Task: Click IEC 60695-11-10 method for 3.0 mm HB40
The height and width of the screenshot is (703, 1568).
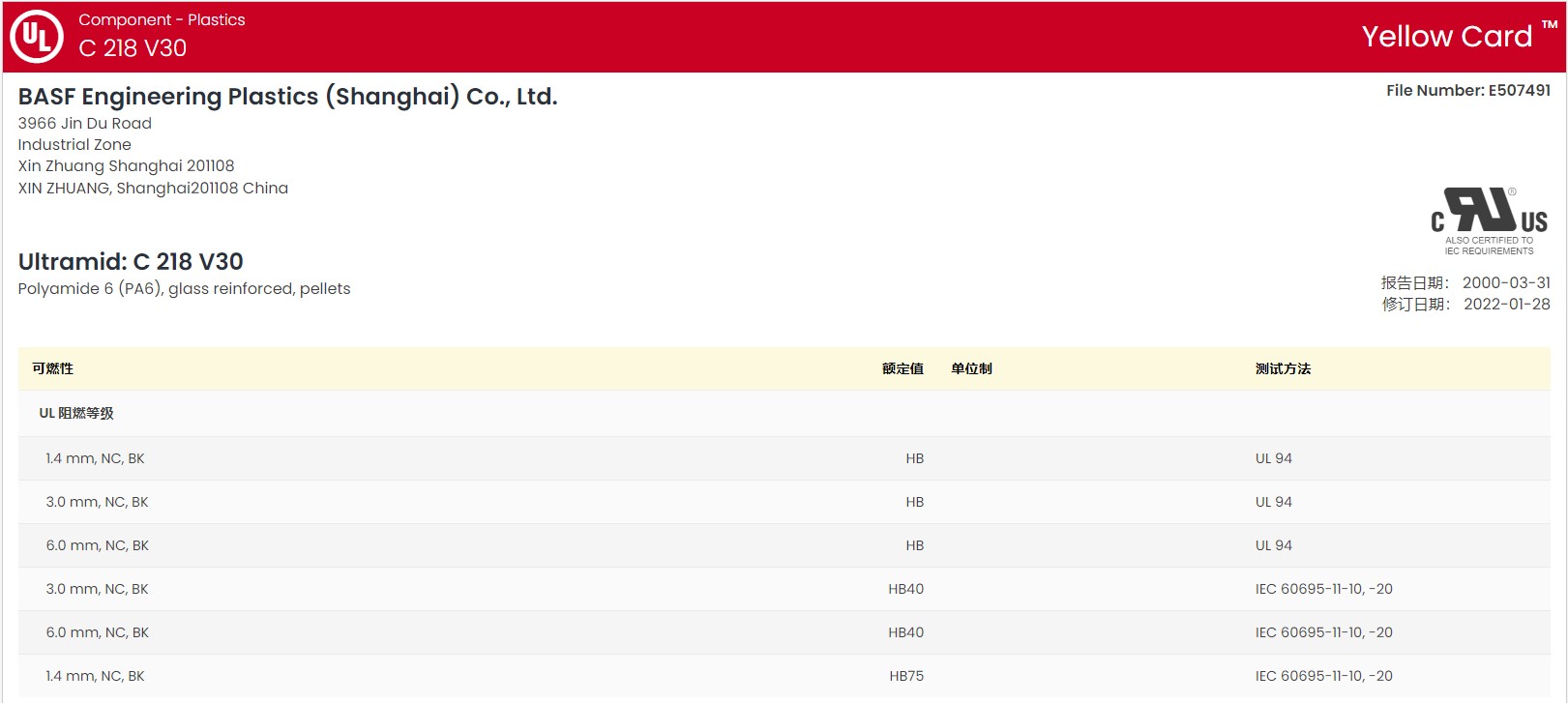Action: coord(1324,589)
